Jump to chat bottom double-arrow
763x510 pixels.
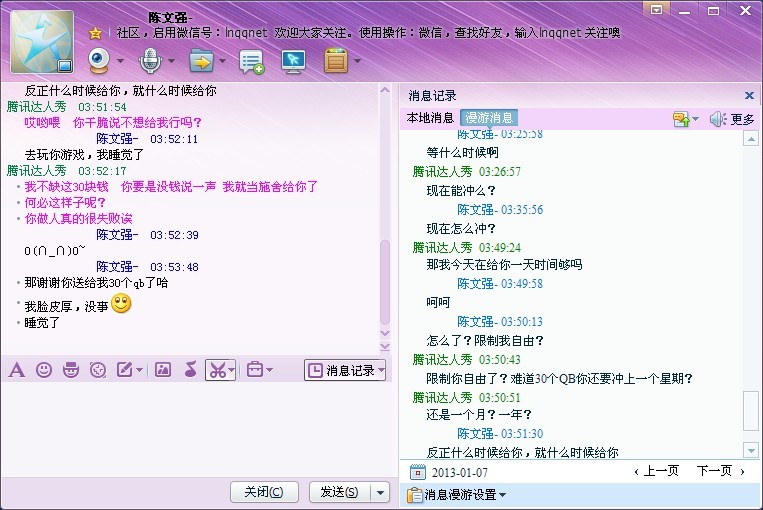[385, 346]
